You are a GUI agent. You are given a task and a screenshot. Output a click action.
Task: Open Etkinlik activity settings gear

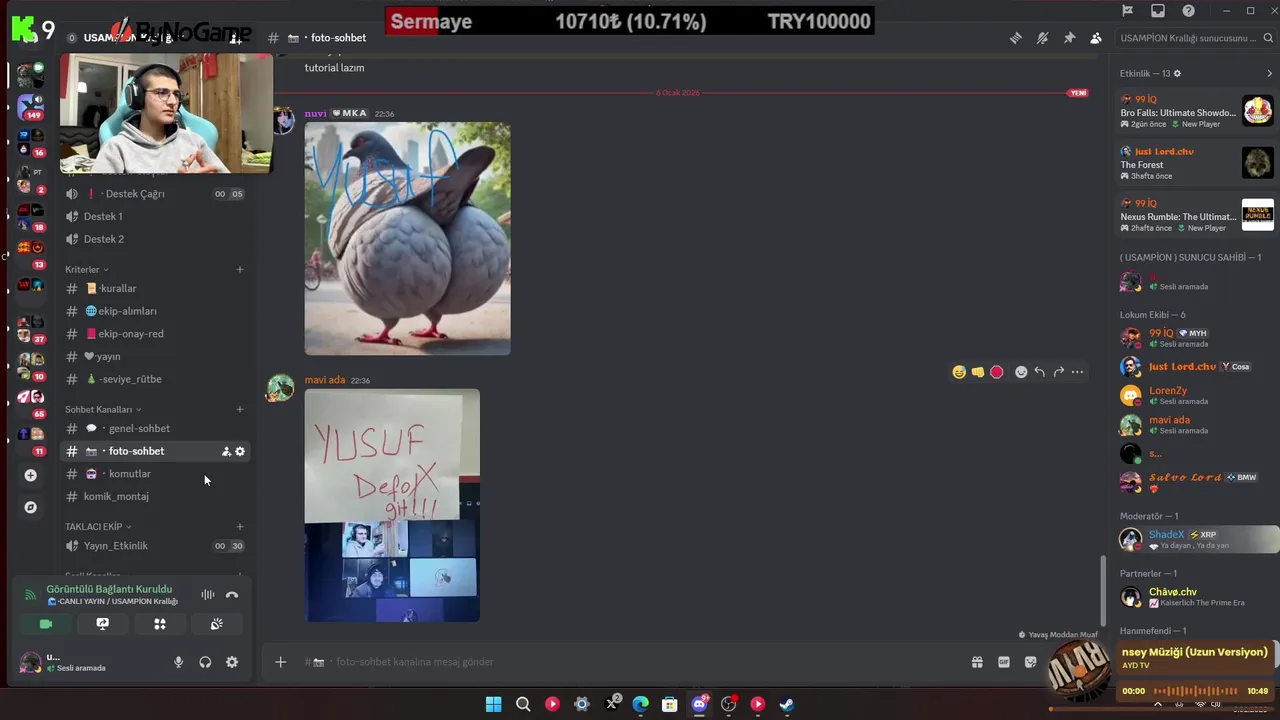[x=1177, y=73]
